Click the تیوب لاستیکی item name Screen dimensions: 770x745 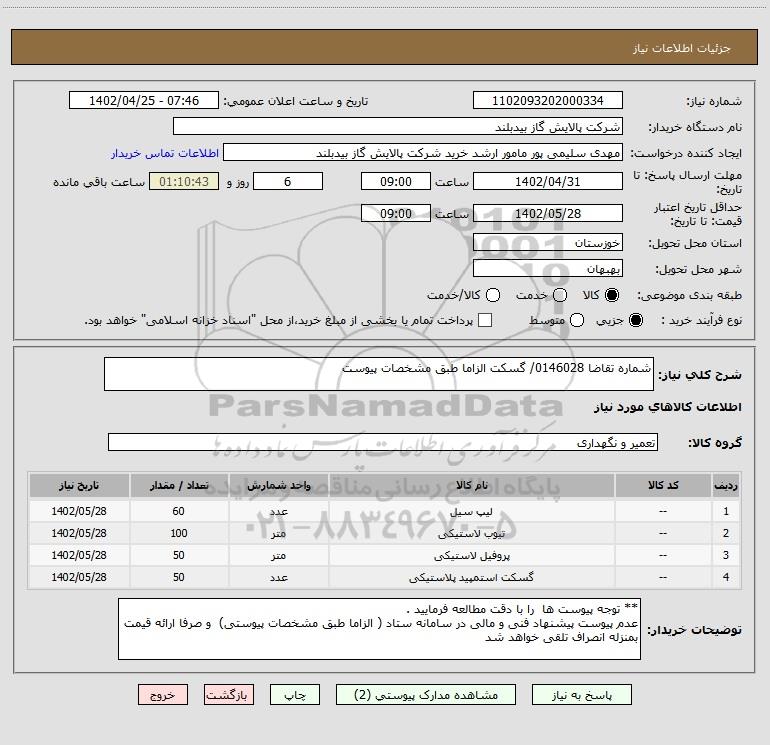pos(471,533)
